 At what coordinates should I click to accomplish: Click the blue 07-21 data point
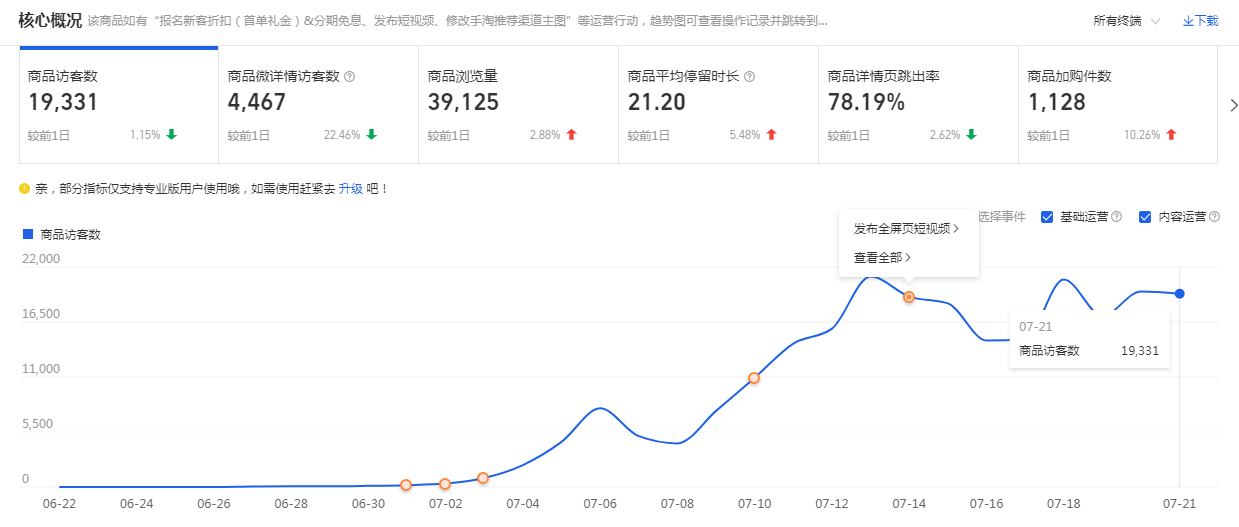(x=1180, y=293)
